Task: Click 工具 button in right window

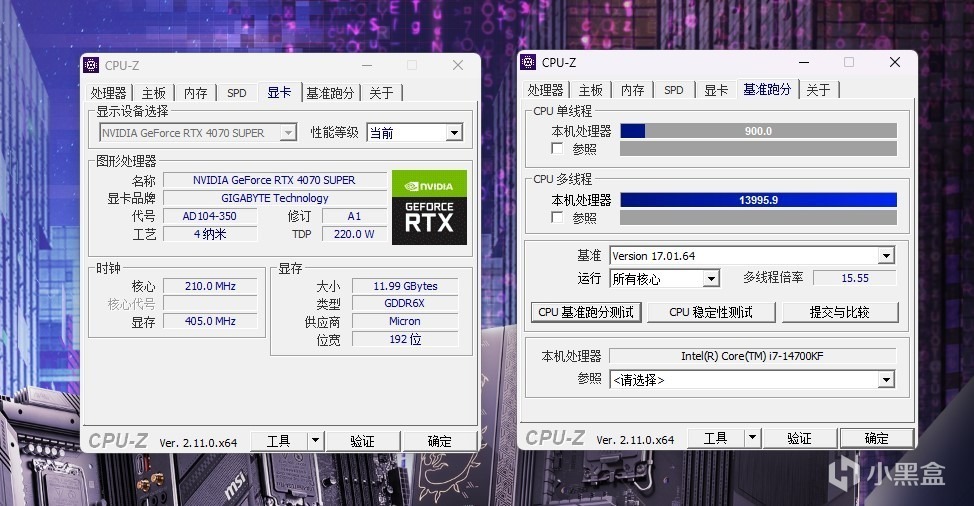Action: tap(715, 438)
